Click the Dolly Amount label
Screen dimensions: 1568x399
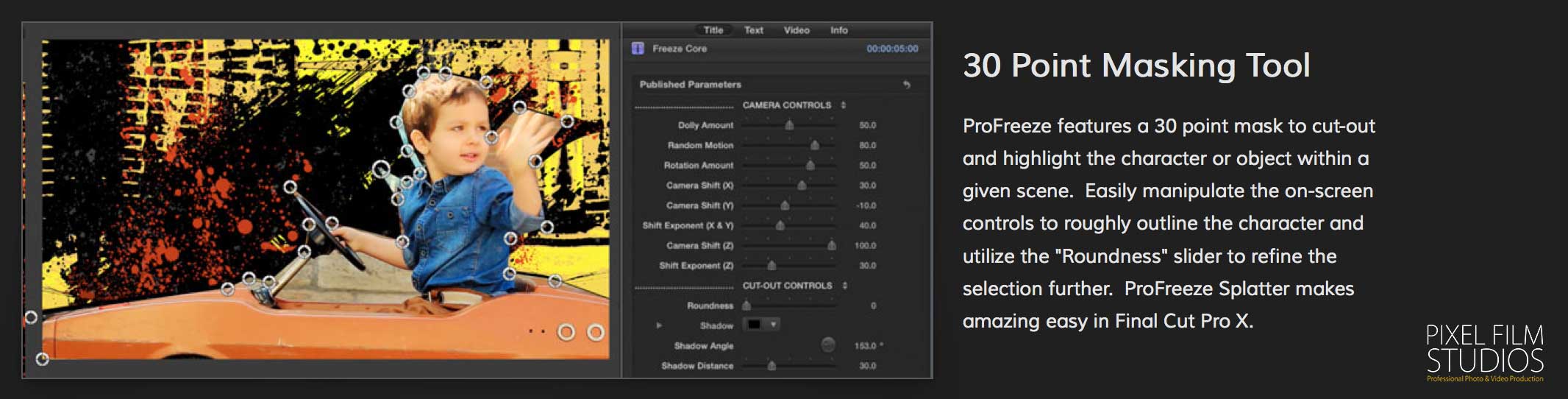(705, 125)
